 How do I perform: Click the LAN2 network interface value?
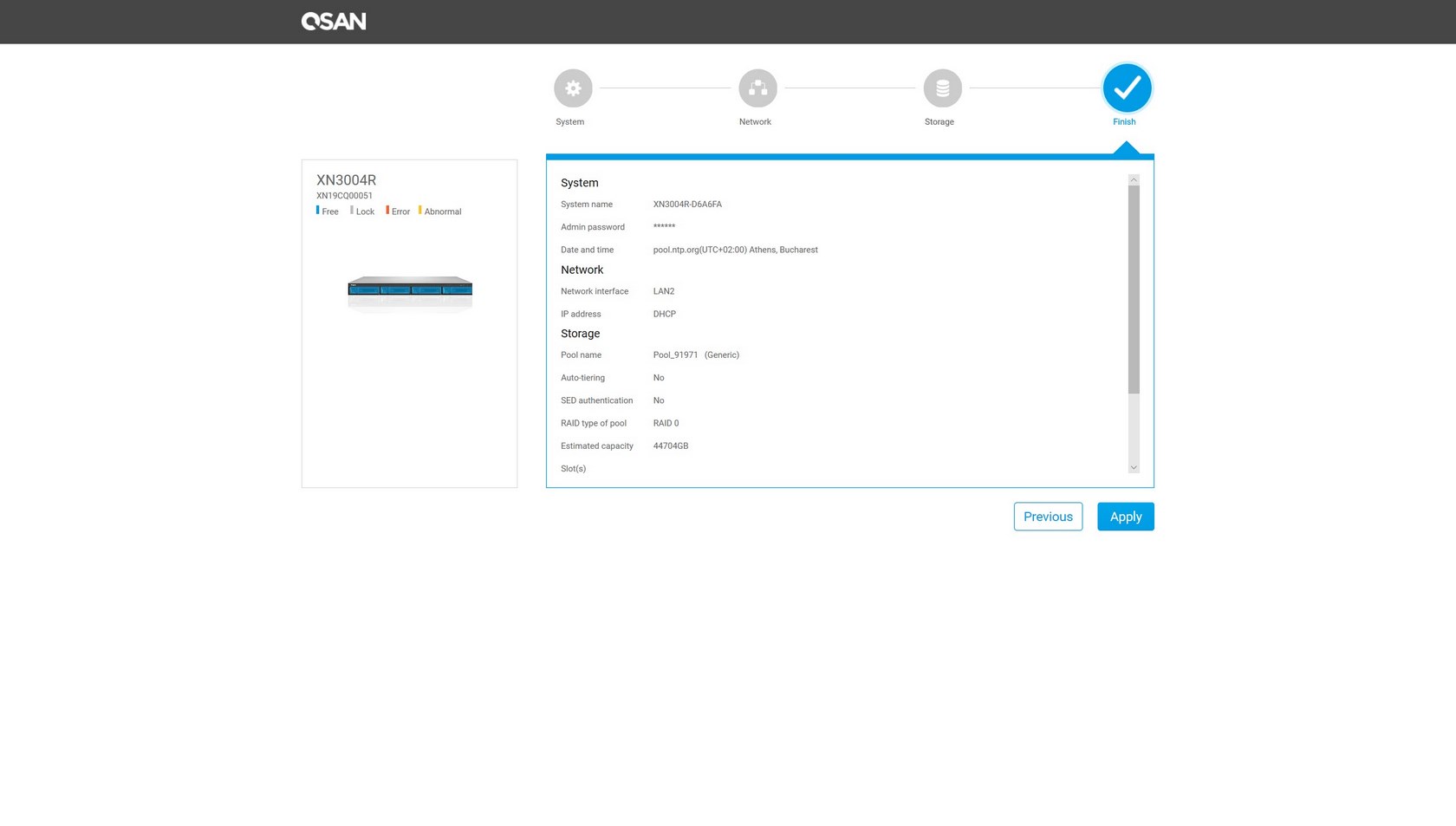pyautogui.click(x=664, y=291)
